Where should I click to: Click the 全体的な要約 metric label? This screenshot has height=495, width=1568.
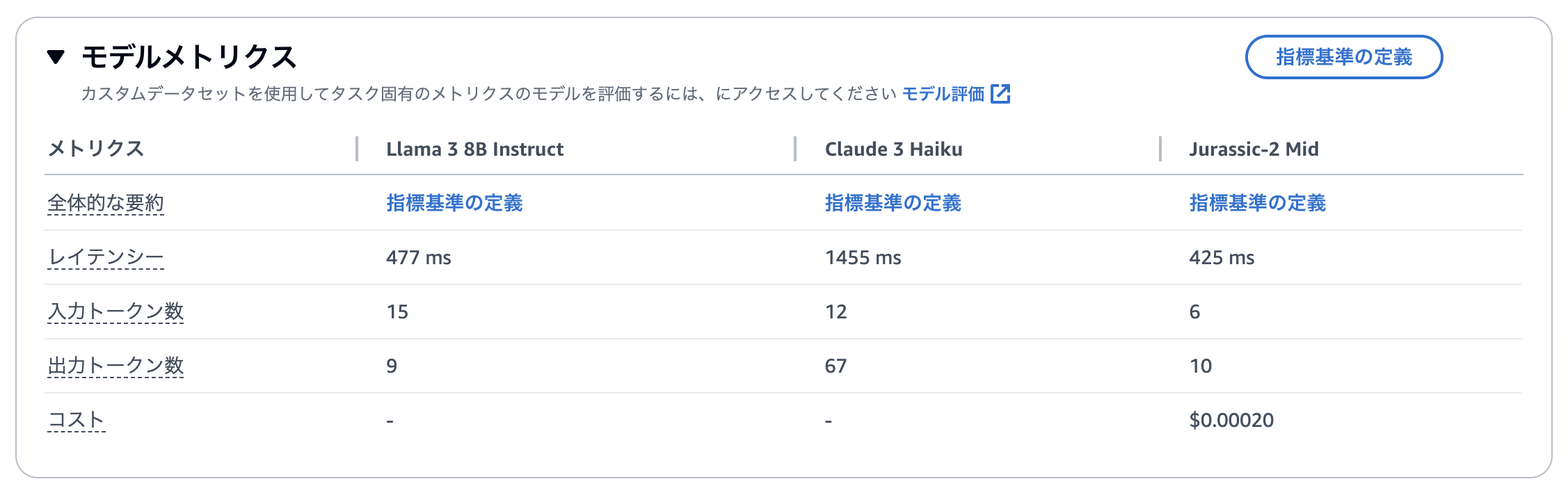coord(106,203)
